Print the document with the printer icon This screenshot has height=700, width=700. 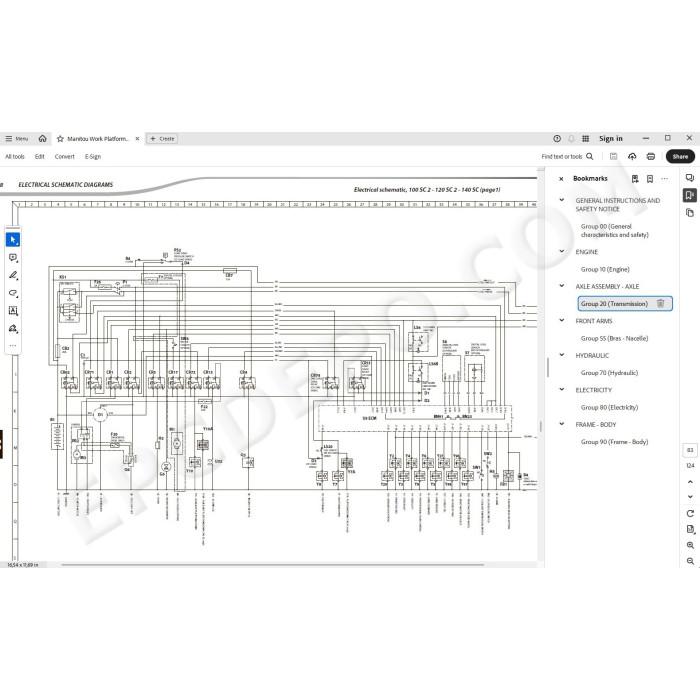(x=651, y=156)
